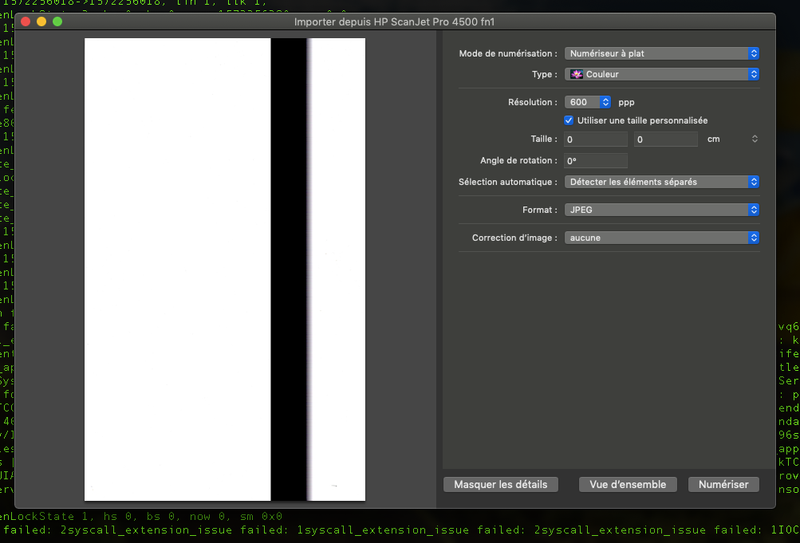
Task: Zoom the scanner window with green button
Action: [58, 21]
